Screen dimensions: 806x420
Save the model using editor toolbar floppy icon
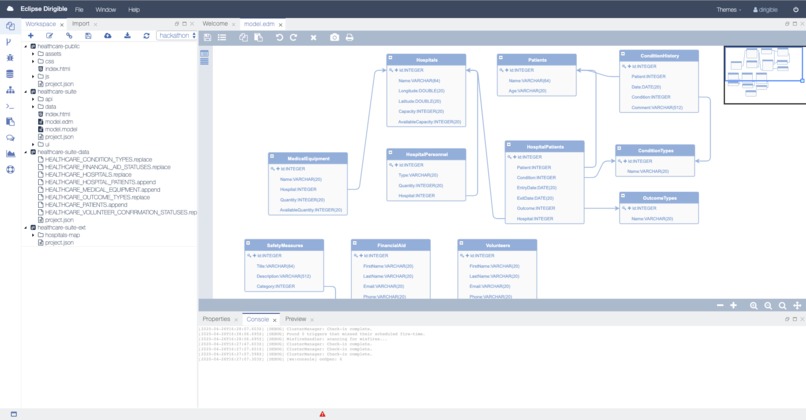click(208, 38)
